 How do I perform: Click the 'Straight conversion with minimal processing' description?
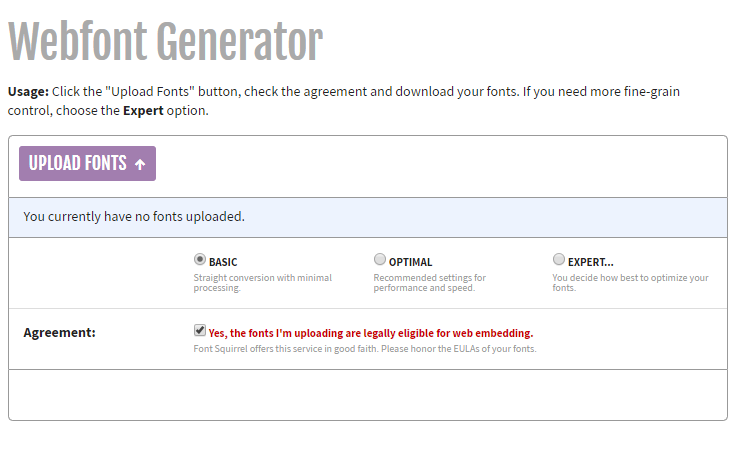[x=262, y=283]
